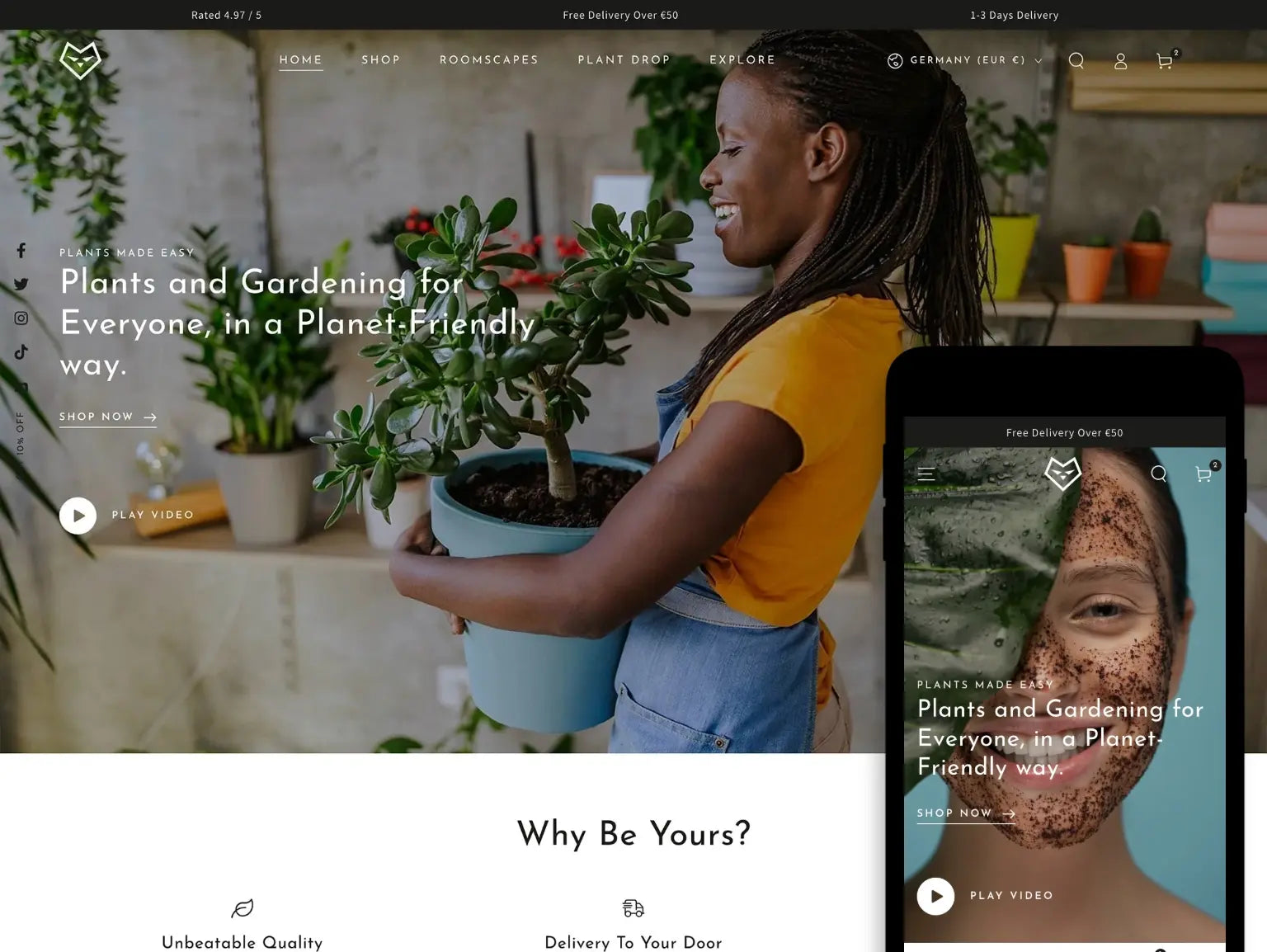This screenshot has height=952, width=1267.
Task: Click the desktop Shop Now link
Action: pyautogui.click(x=108, y=417)
